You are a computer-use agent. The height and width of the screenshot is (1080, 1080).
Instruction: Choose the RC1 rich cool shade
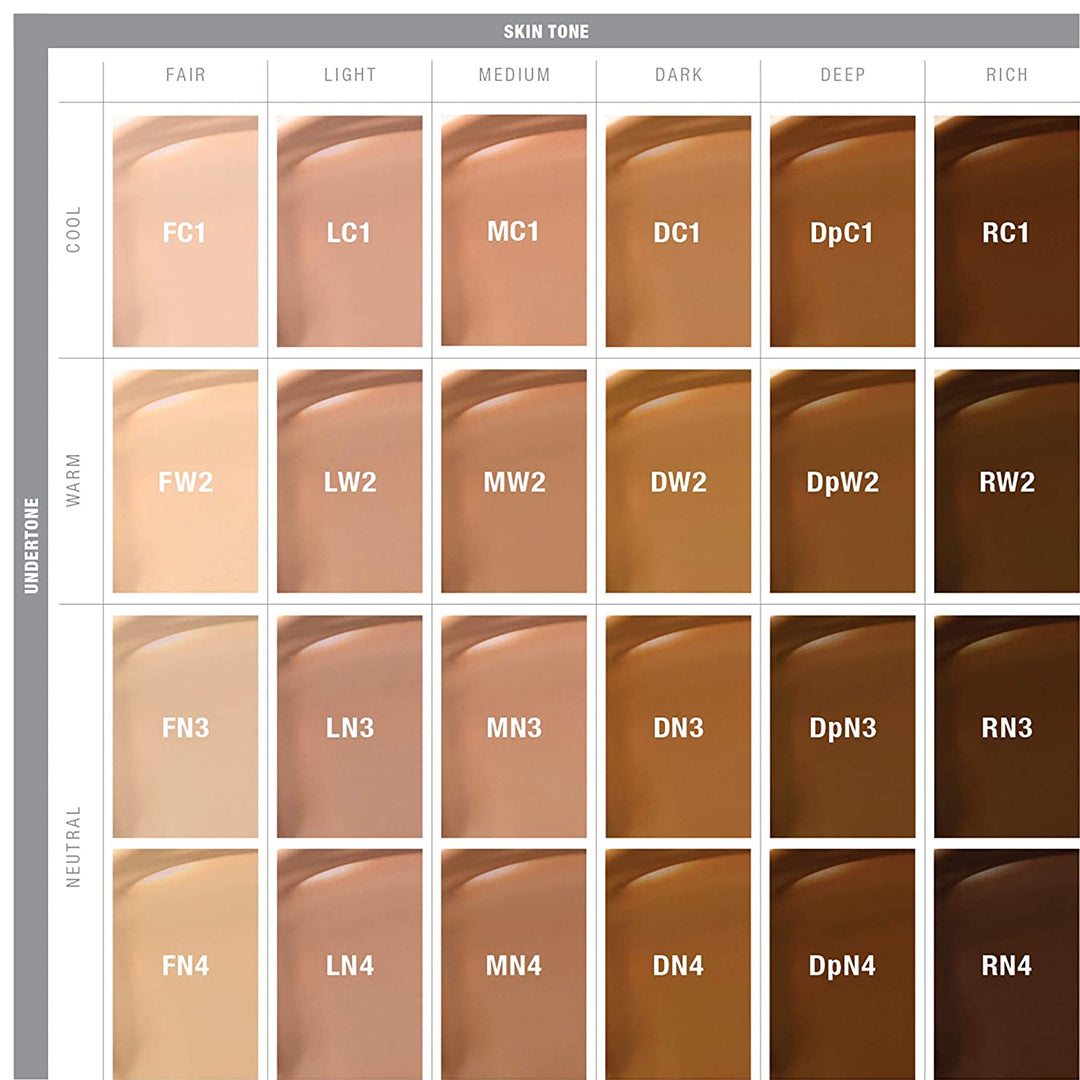[1006, 232]
